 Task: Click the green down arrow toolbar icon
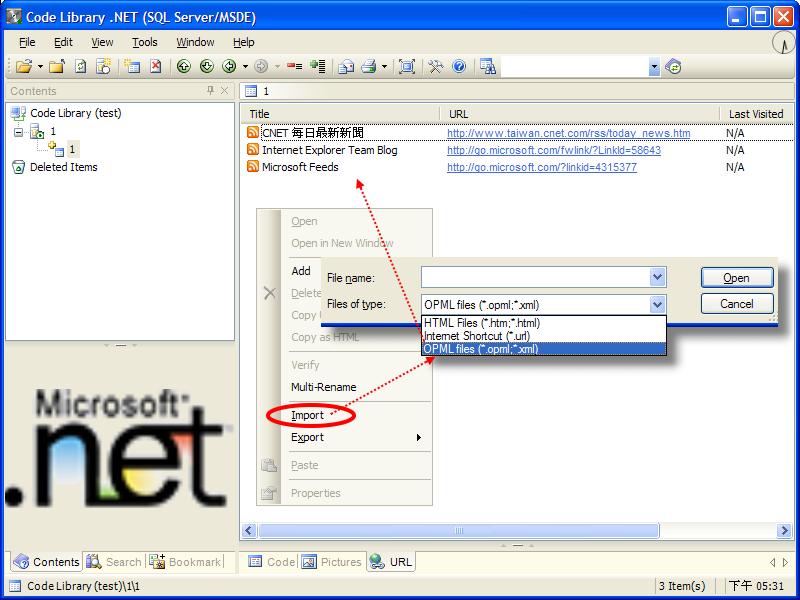pos(207,66)
